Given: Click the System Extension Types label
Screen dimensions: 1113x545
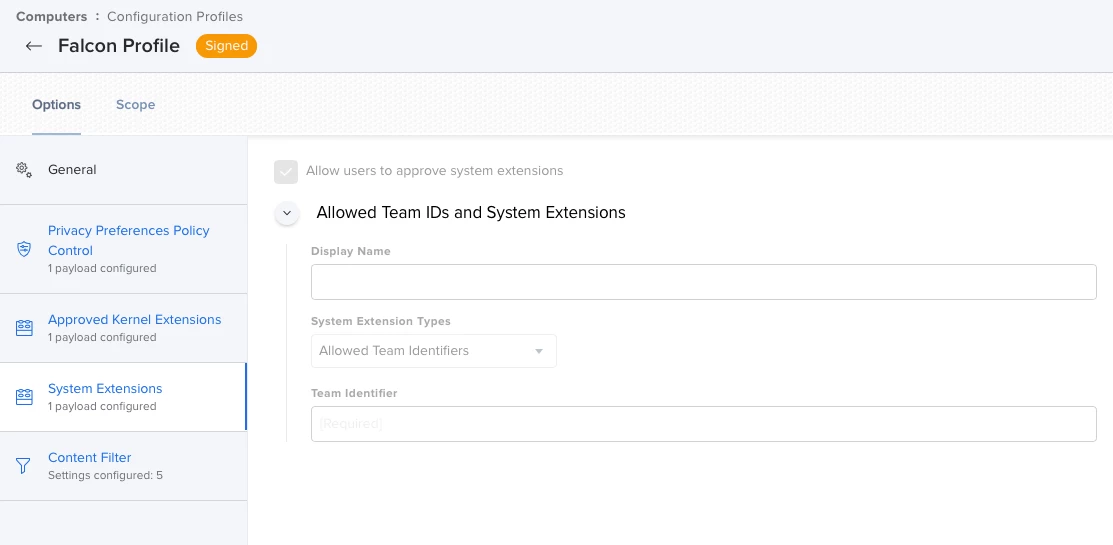Looking at the screenshot, I should 381,321.
